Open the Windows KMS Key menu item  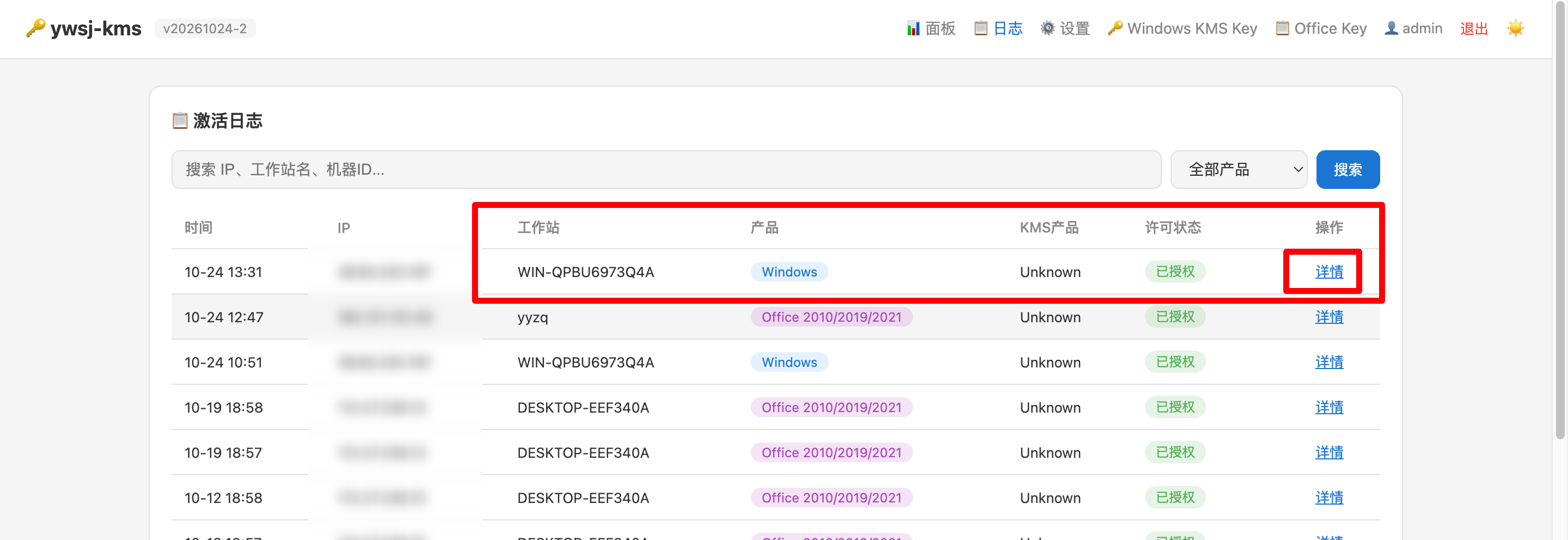(x=1182, y=29)
